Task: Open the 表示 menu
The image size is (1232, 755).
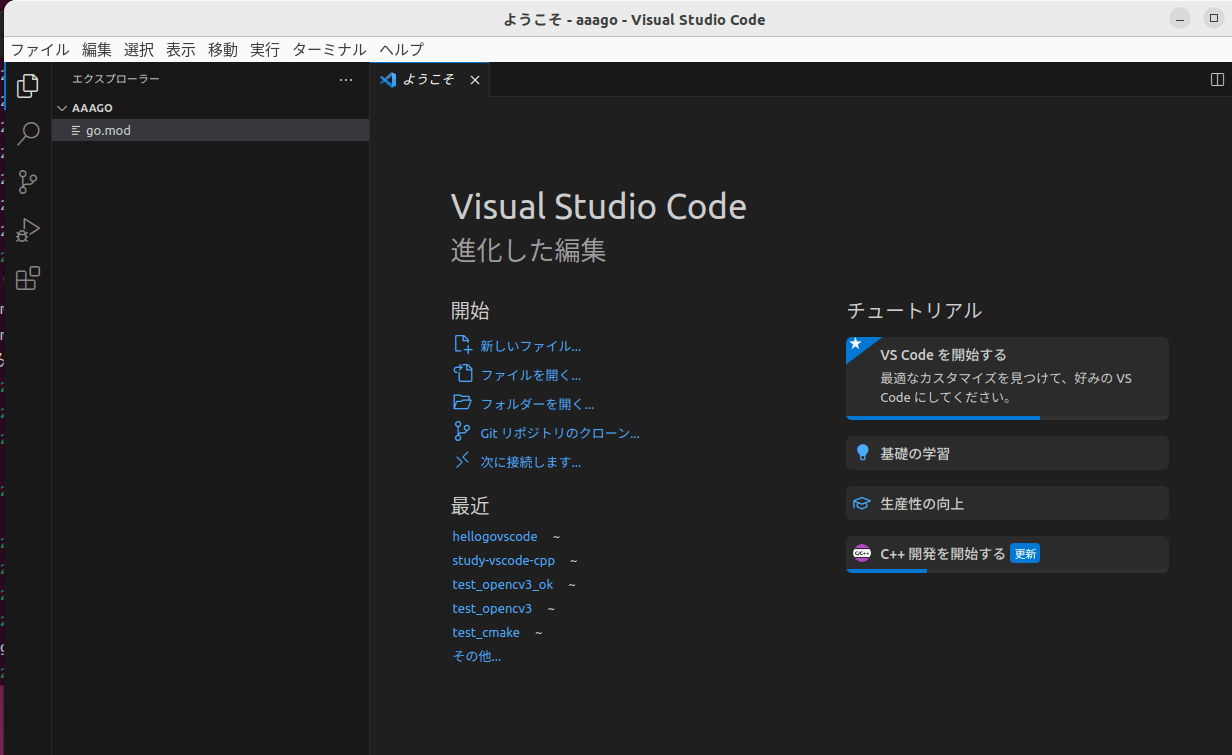Action: (x=181, y=49)
